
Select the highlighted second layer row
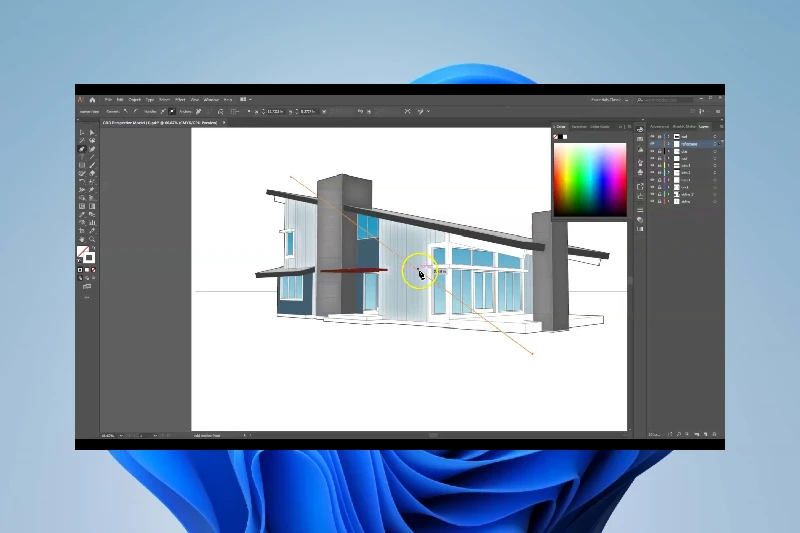click(690, 144)
